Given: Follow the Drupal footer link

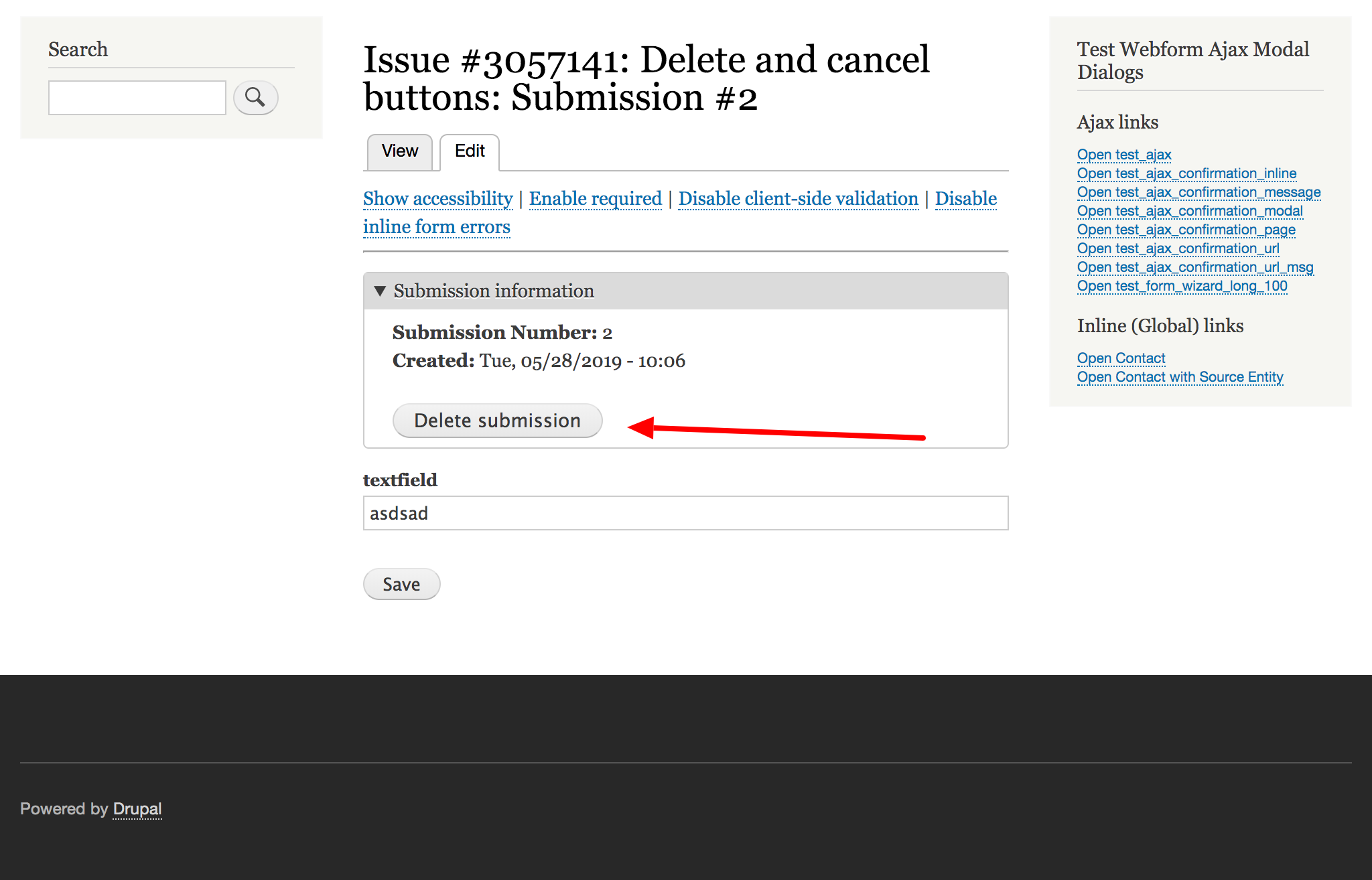Looking at the screenshot, I should coord(137,809).
